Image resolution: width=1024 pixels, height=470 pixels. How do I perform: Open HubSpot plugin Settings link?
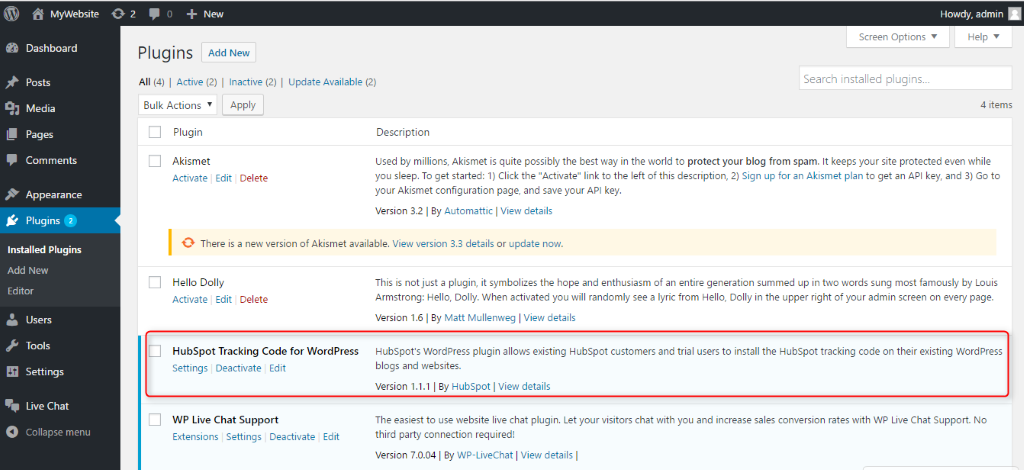(x=189, y=368)
